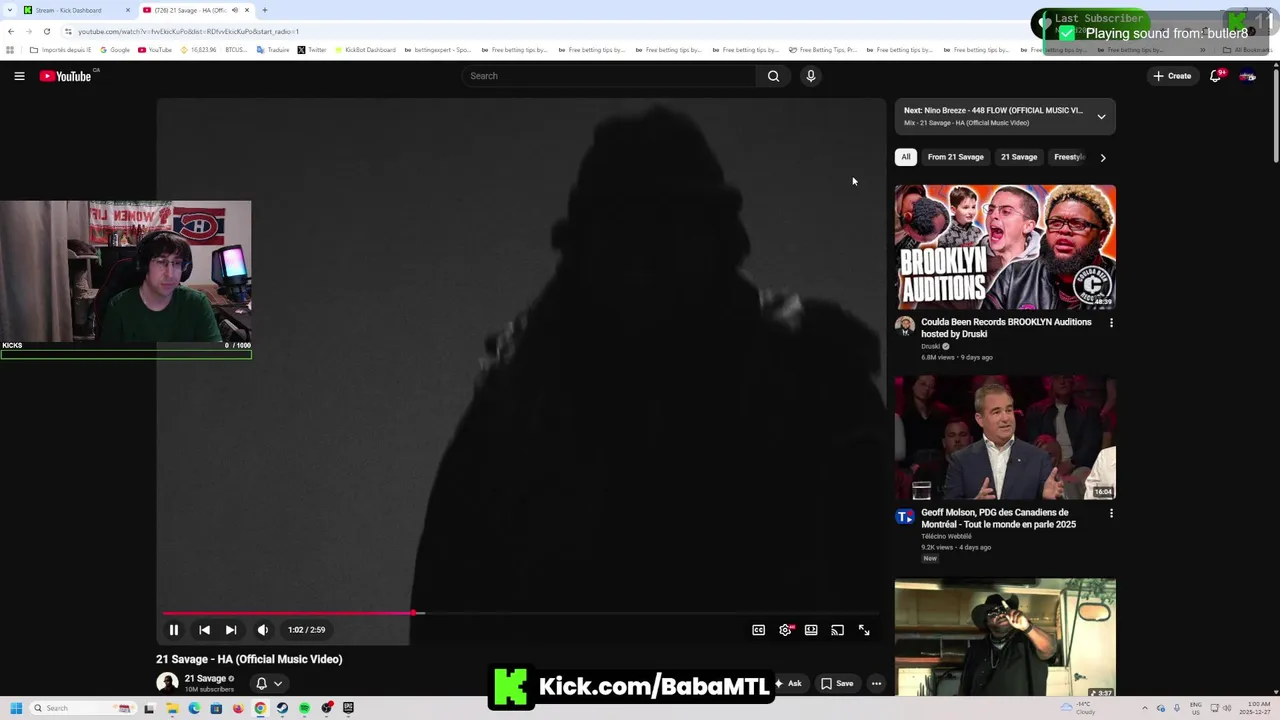Viewport: 1280px width, 720px height.
Task: Click the Windows taskbar search box
Action: pyautogui.click(x=85, y=708)
